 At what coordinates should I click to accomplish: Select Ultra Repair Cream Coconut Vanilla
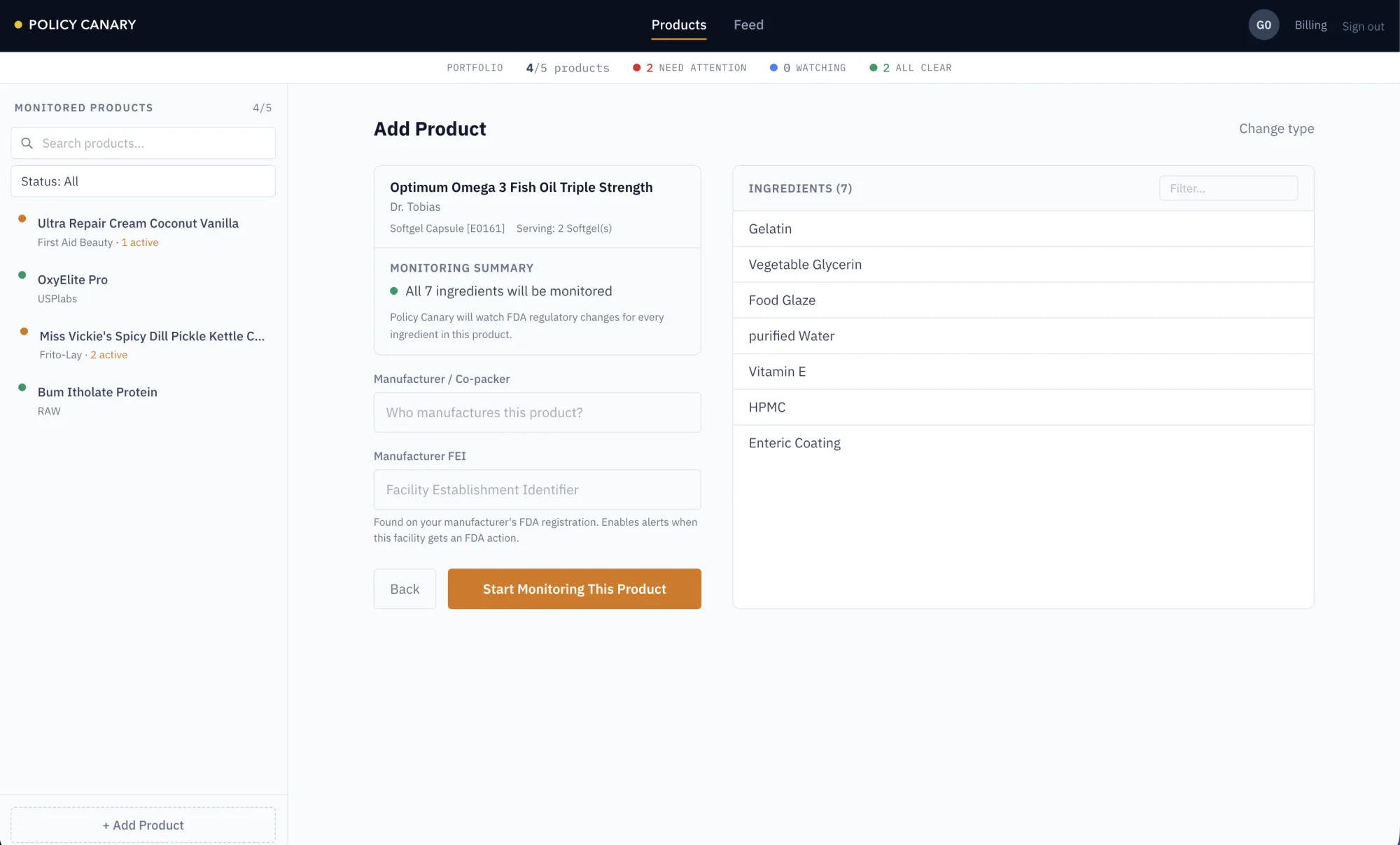(x=143, y=232)
